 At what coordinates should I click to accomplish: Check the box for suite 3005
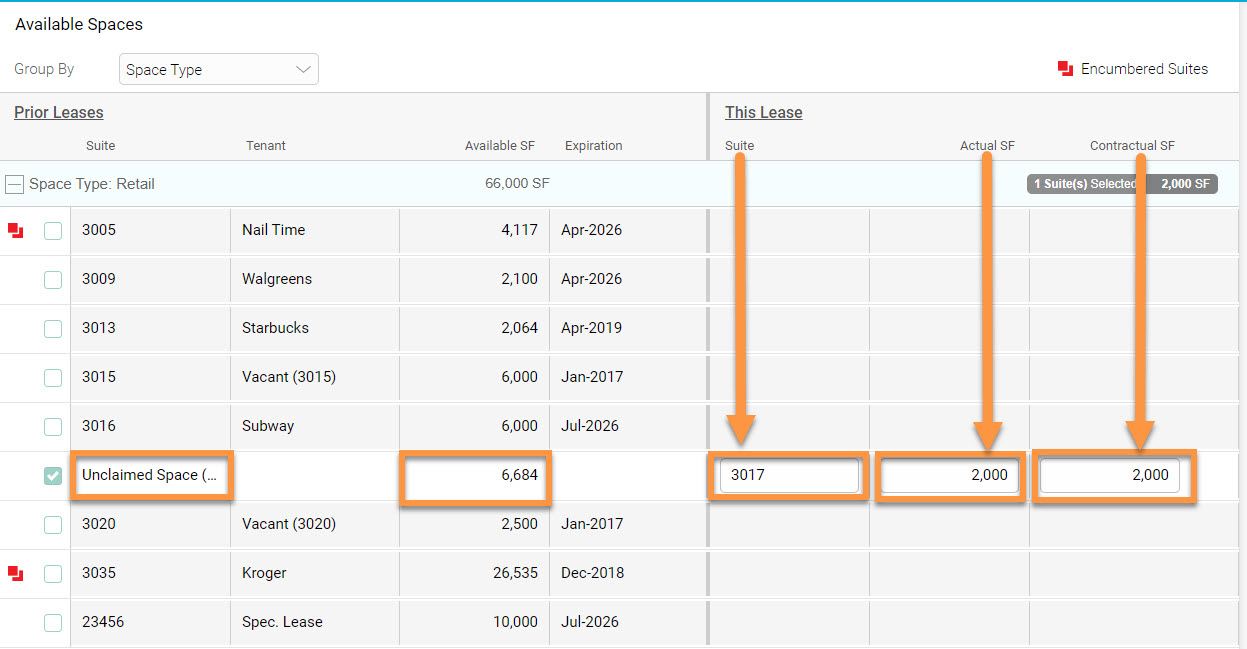[x=53, y=231]
